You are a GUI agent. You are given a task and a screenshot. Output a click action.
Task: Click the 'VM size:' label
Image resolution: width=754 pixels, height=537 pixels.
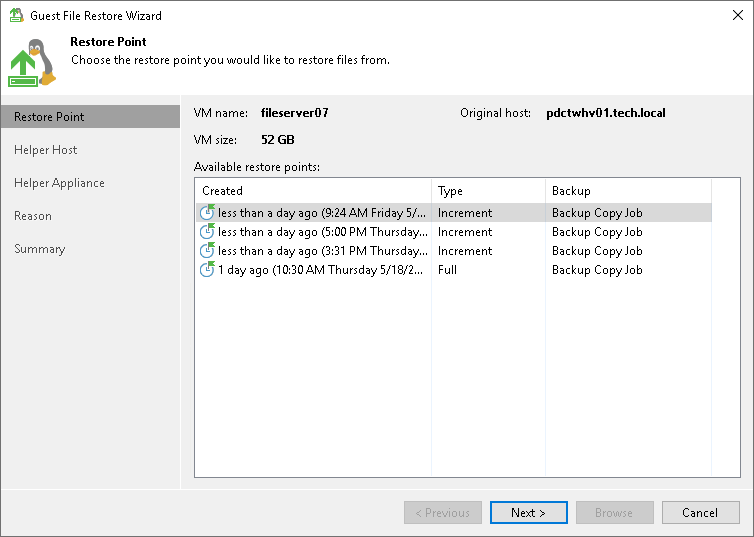[x=215, y=140]
